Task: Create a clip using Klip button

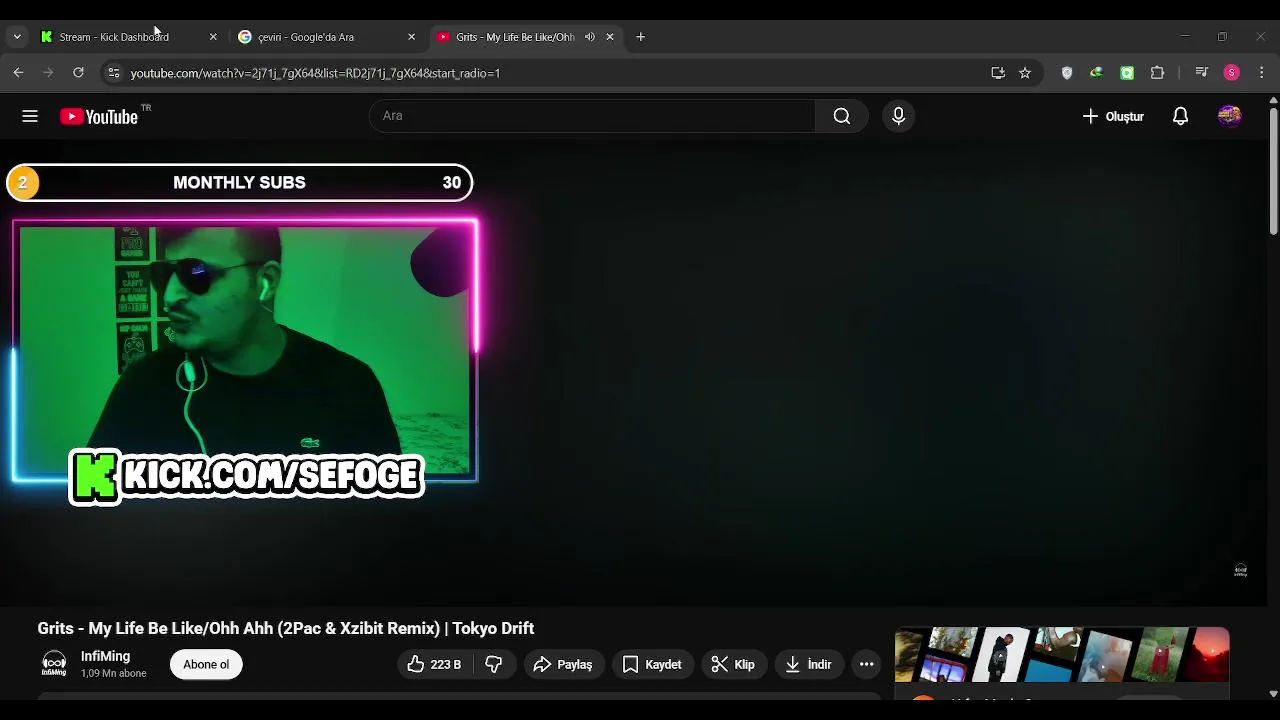Action: (x=733, y=664)
